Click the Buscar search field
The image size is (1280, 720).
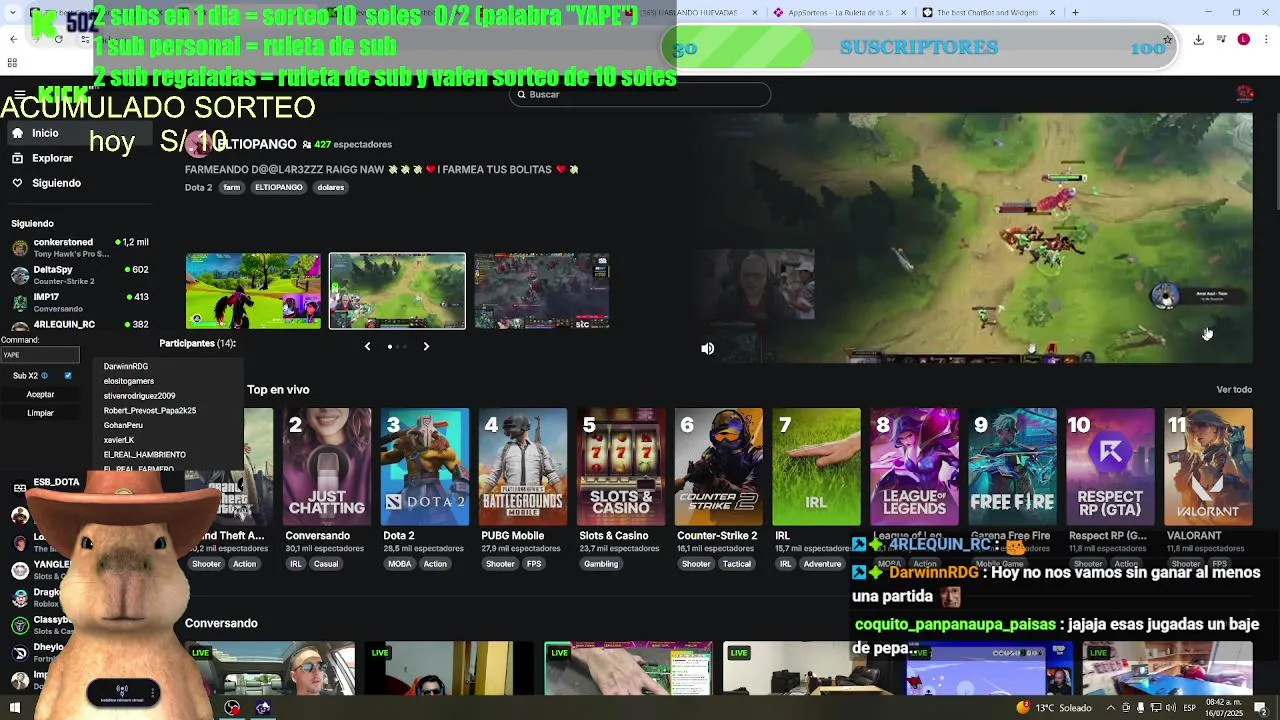pyautogui.click(x=640, y=94)
